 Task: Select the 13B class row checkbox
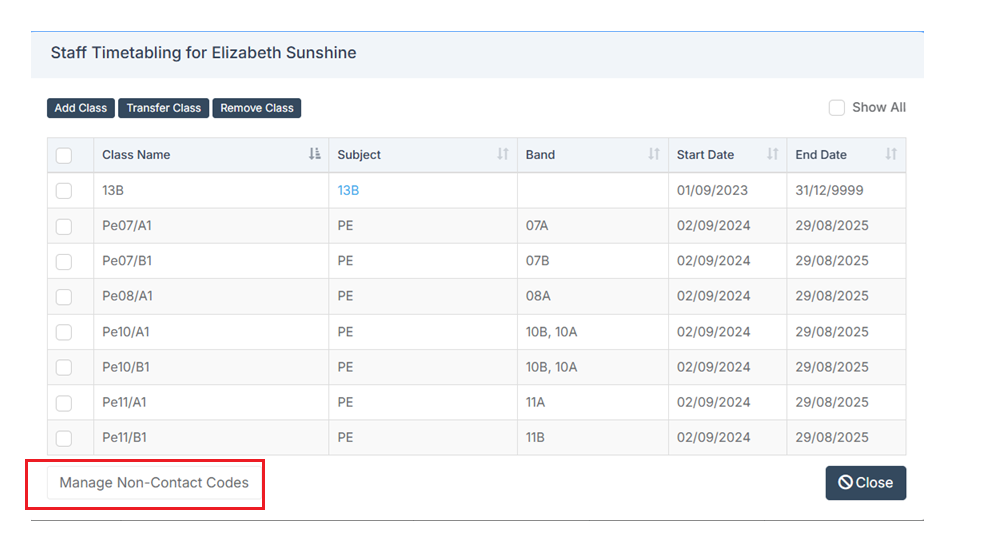click(x=64, y=190)
